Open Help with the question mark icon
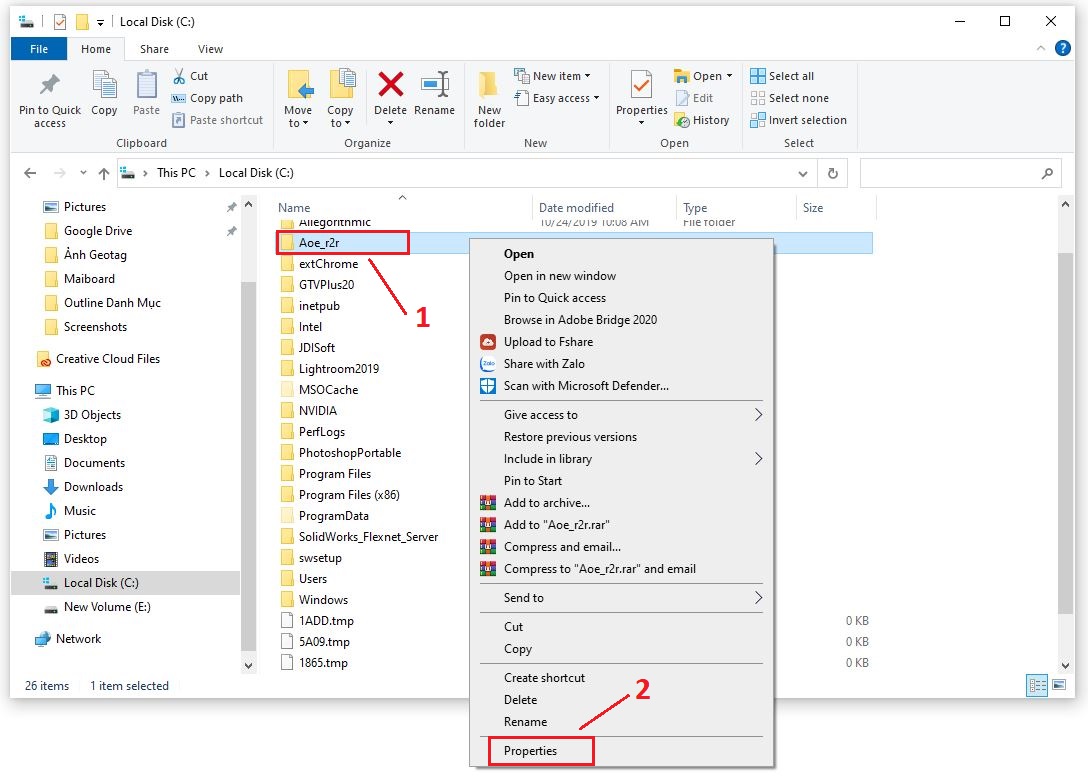1088x778 pixels. coord(1062,48)
